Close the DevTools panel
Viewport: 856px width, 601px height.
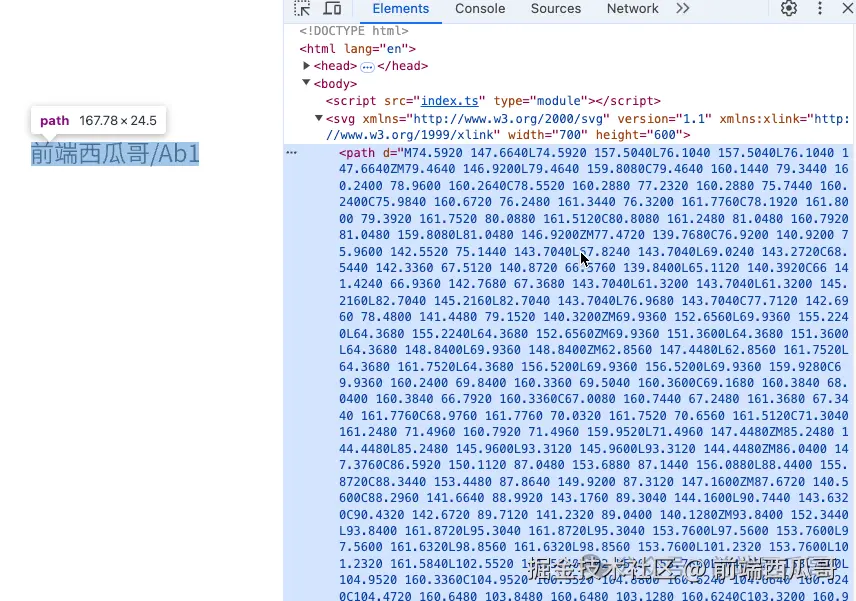pyautogui.click(x=848, y=8)
